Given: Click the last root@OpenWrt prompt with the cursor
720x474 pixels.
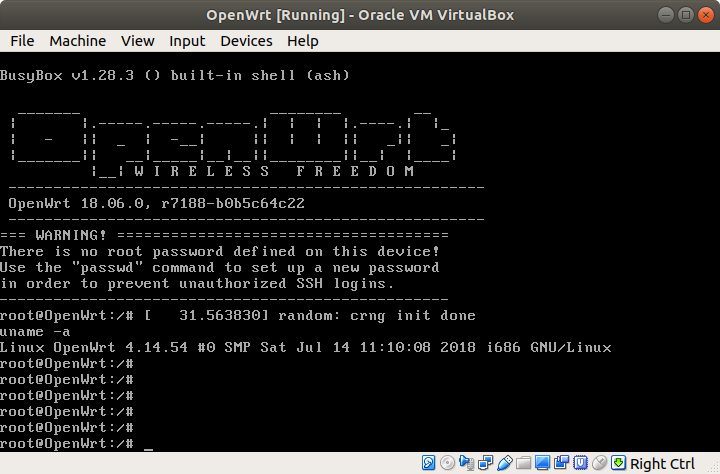Looking at the screenshot, I should coord(76,444).
